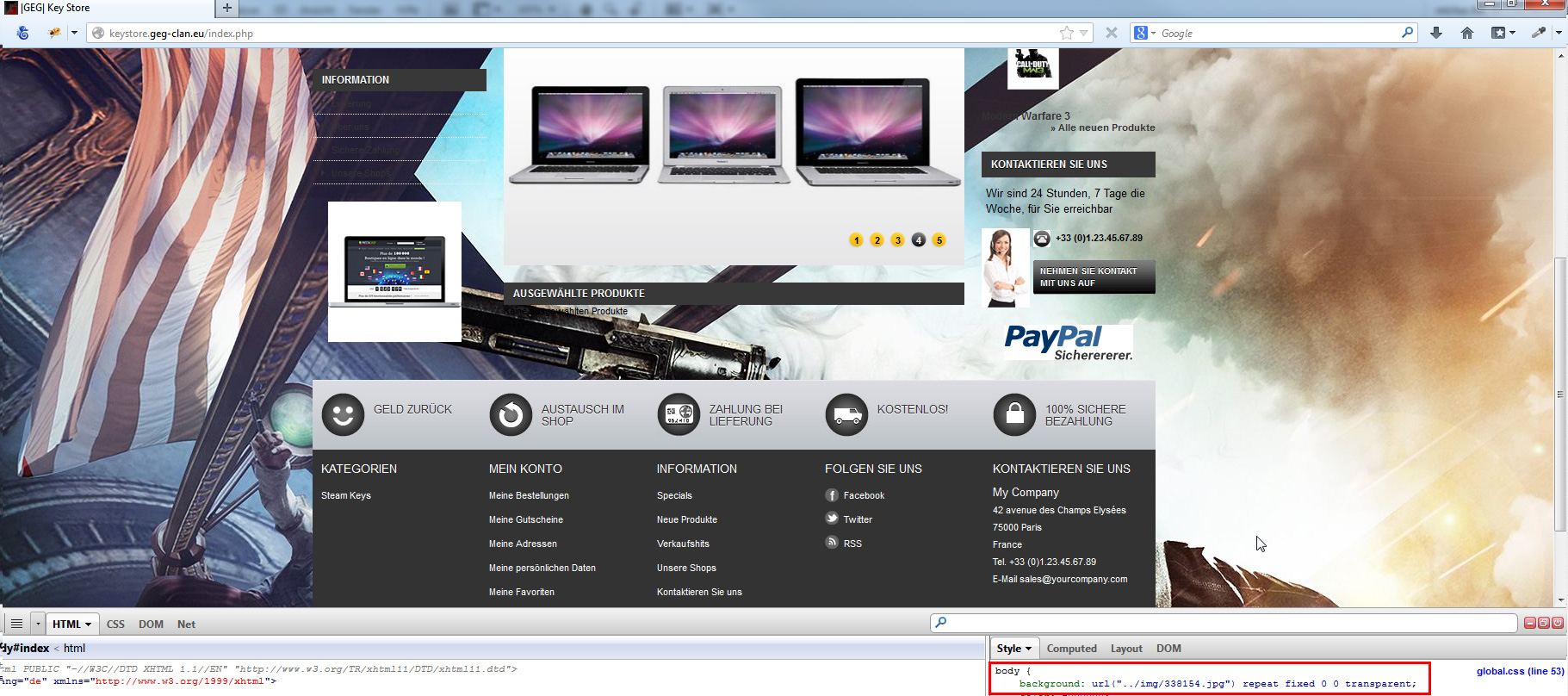The height and width of the screenshot is (696, 1568).
Task: Switch to the Firebug CSS tab
Action: [x=115, y=625]
